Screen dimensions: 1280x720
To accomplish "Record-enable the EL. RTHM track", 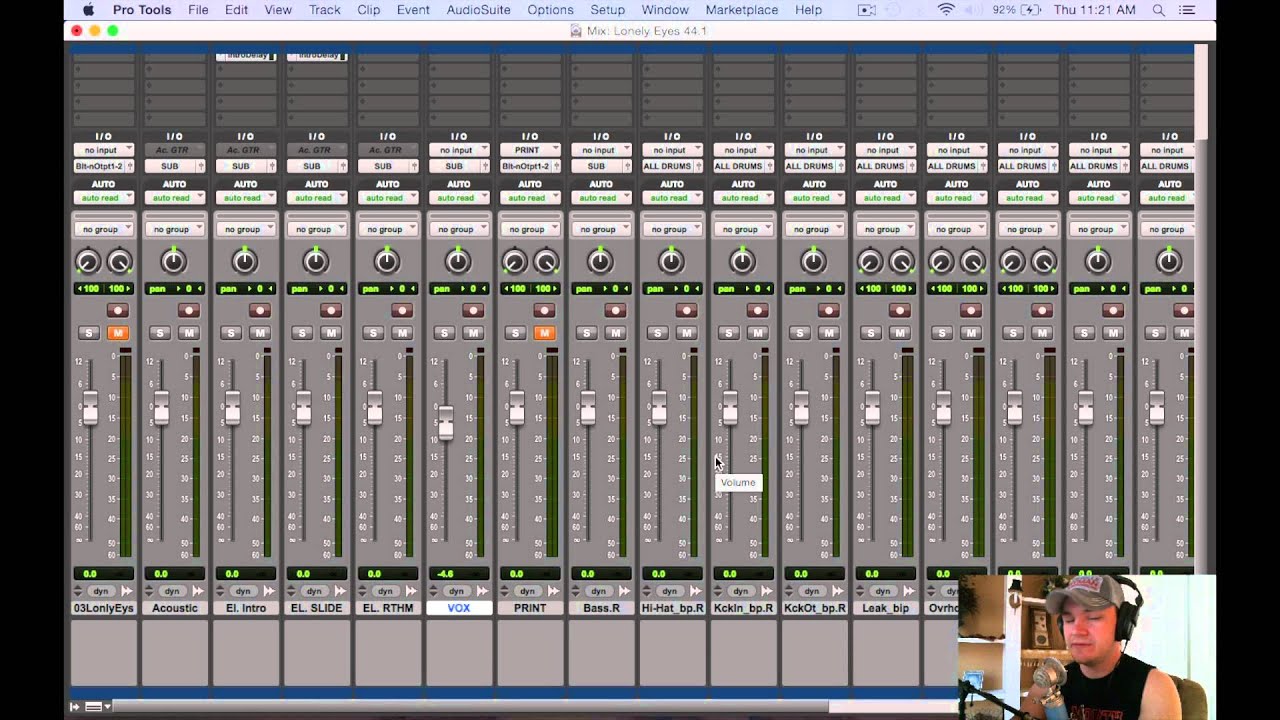I will click(402, 311).
